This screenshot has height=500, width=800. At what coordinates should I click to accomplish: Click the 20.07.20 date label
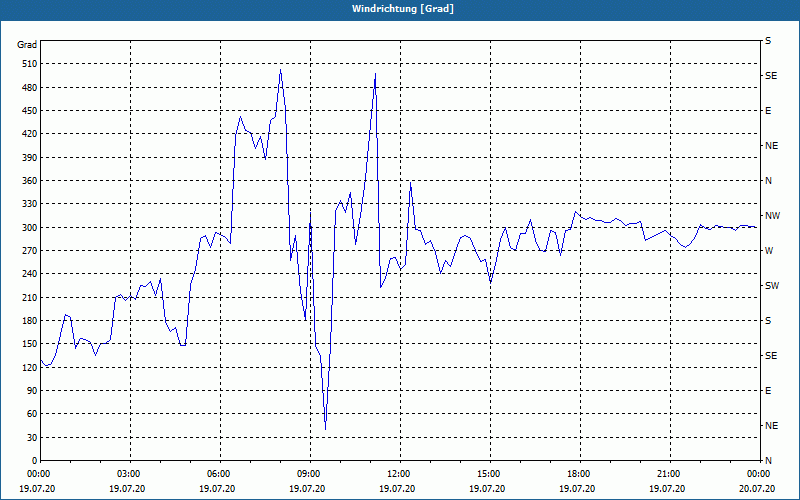click(758, 489)
